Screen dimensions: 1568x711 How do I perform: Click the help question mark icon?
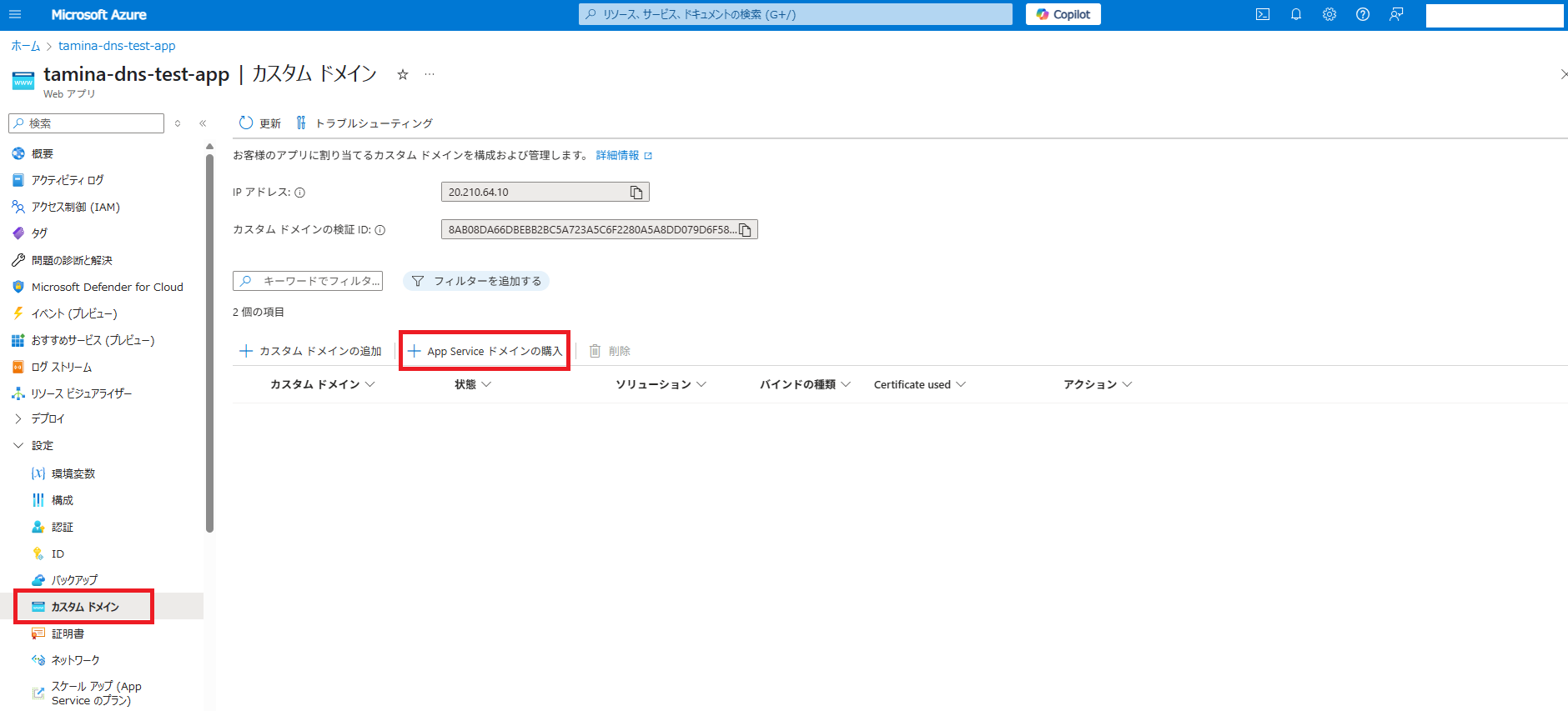tap(1363, 14)
